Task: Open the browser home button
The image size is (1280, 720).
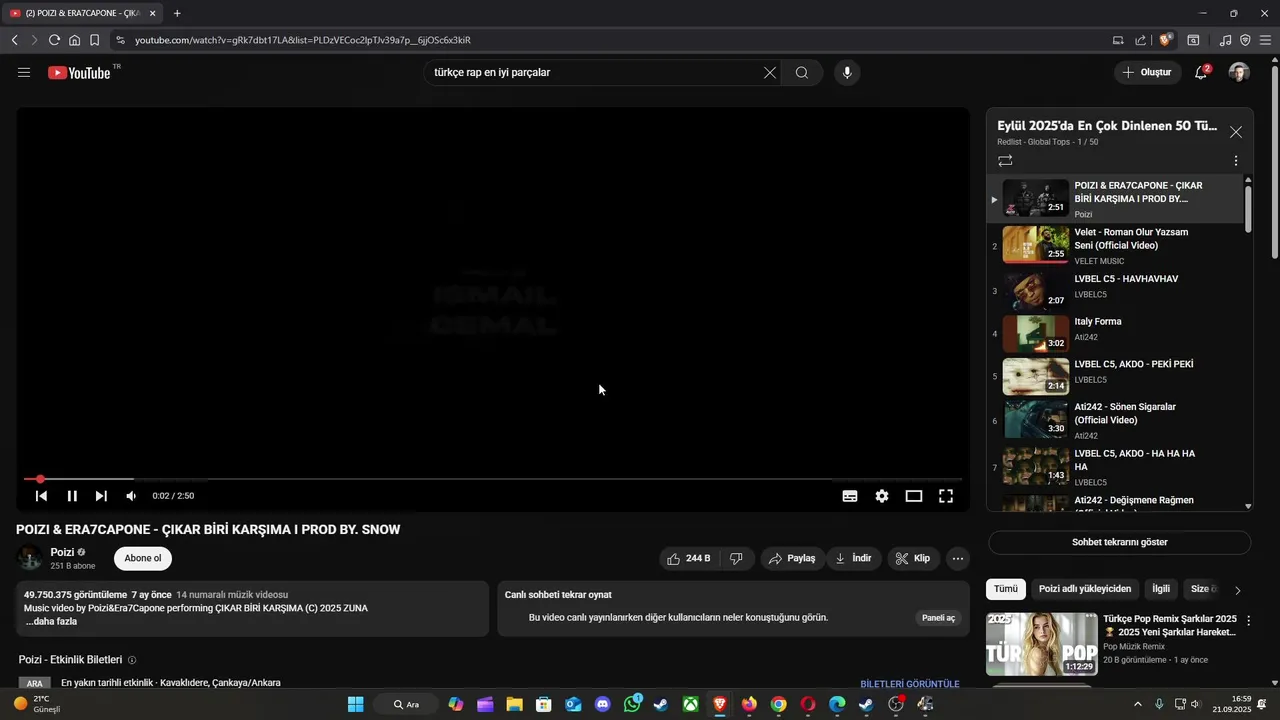Action: click(x=74, y=40)
